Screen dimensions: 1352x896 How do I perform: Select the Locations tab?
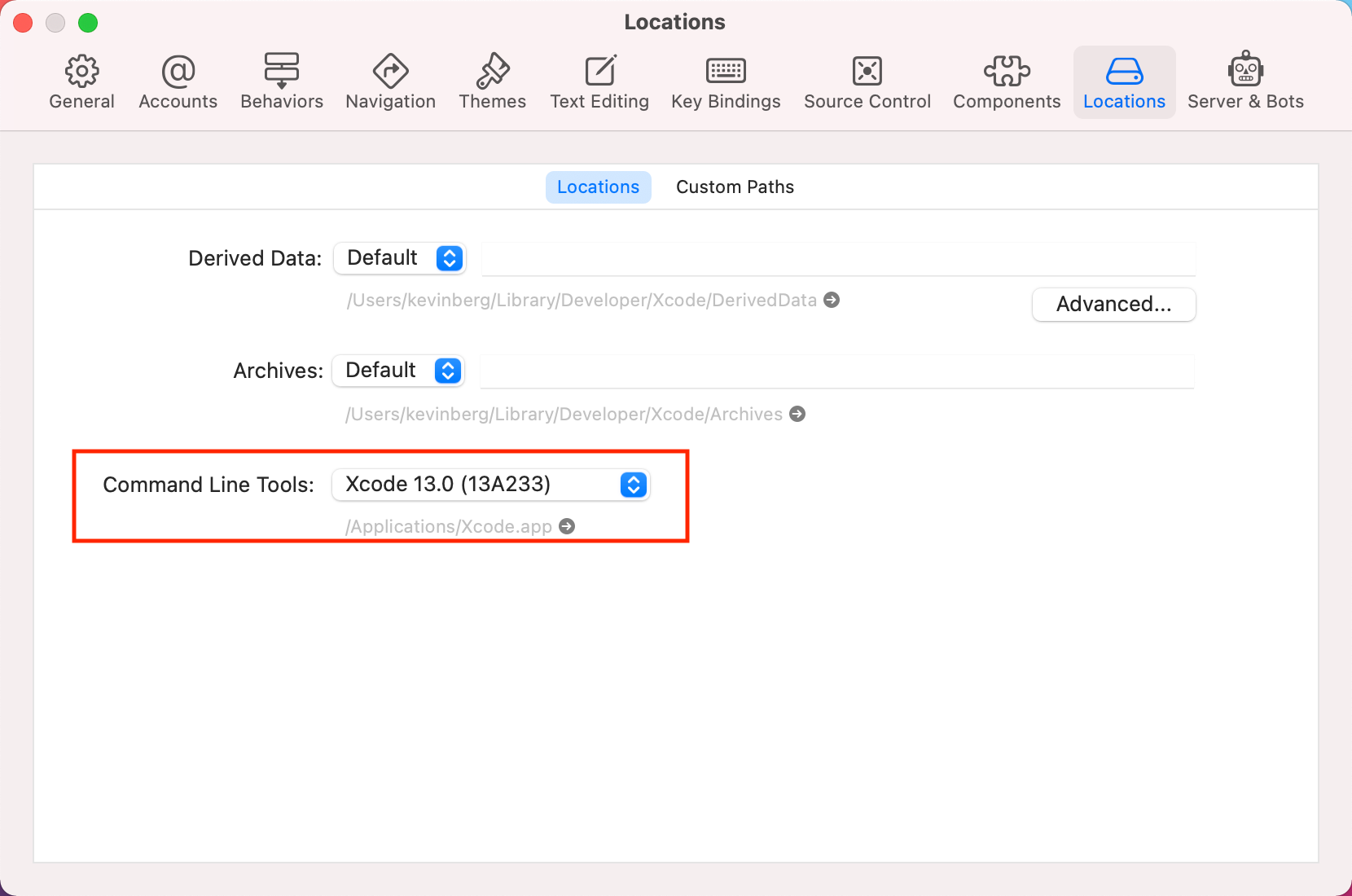598,187
